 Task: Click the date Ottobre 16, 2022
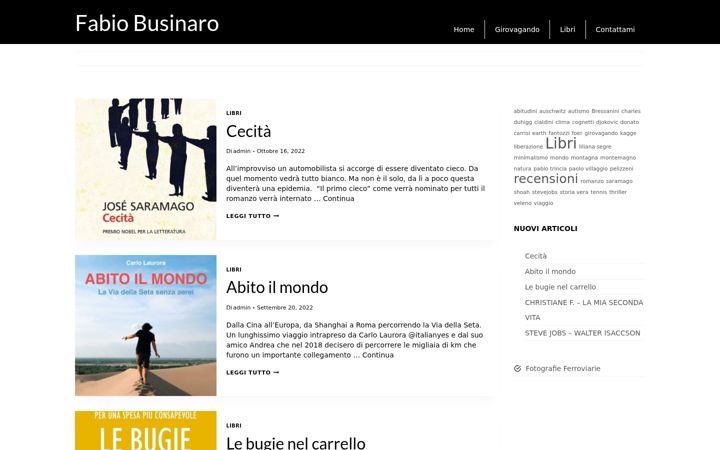[x=281, y=151]
